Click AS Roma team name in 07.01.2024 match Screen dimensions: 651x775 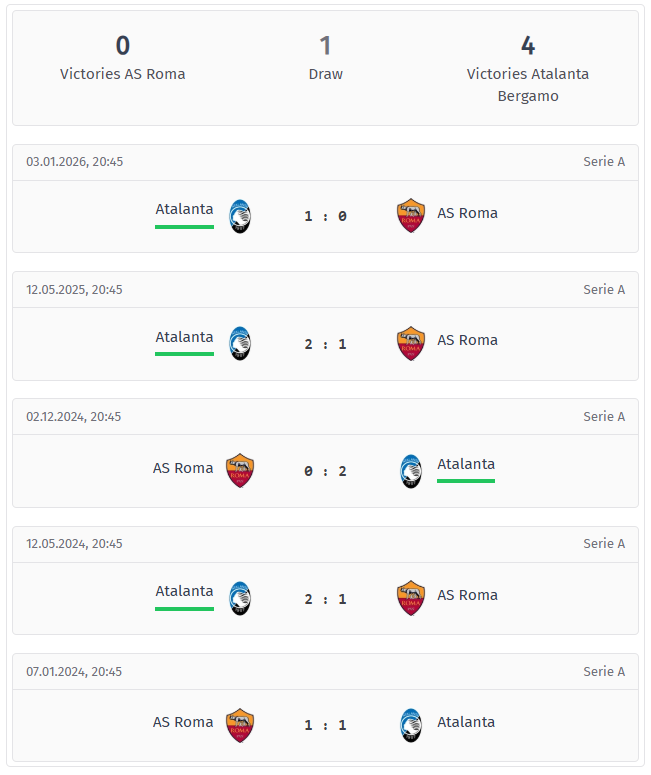183,722
